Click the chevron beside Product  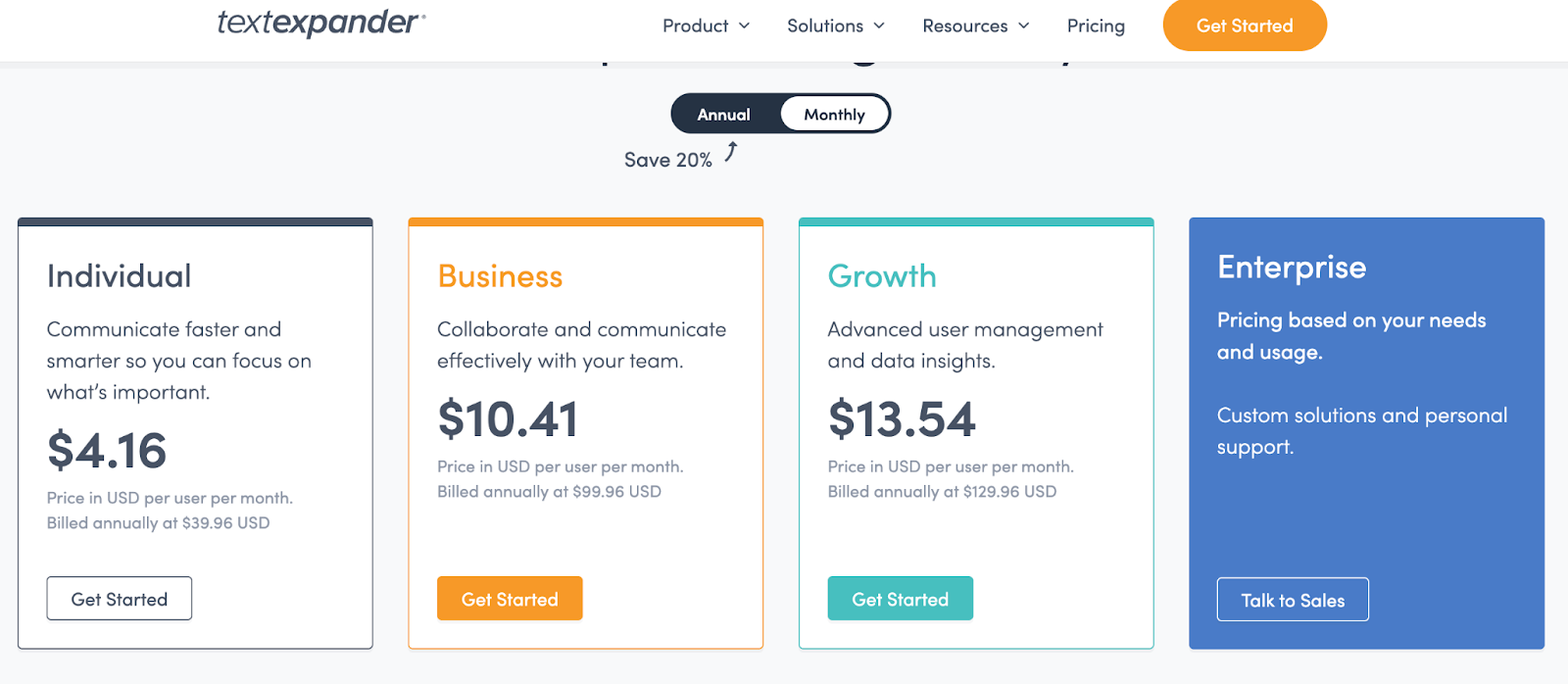click(x=744, y=25)
